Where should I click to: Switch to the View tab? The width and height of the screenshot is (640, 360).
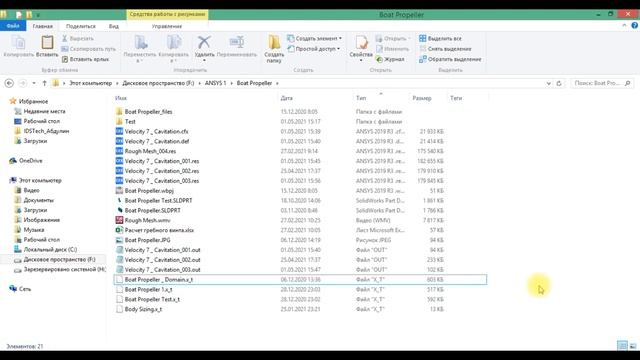[x=114, y=26]
